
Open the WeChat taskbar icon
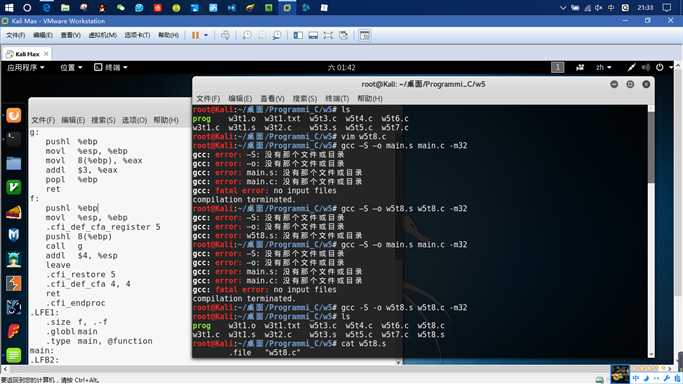point(121,7)
